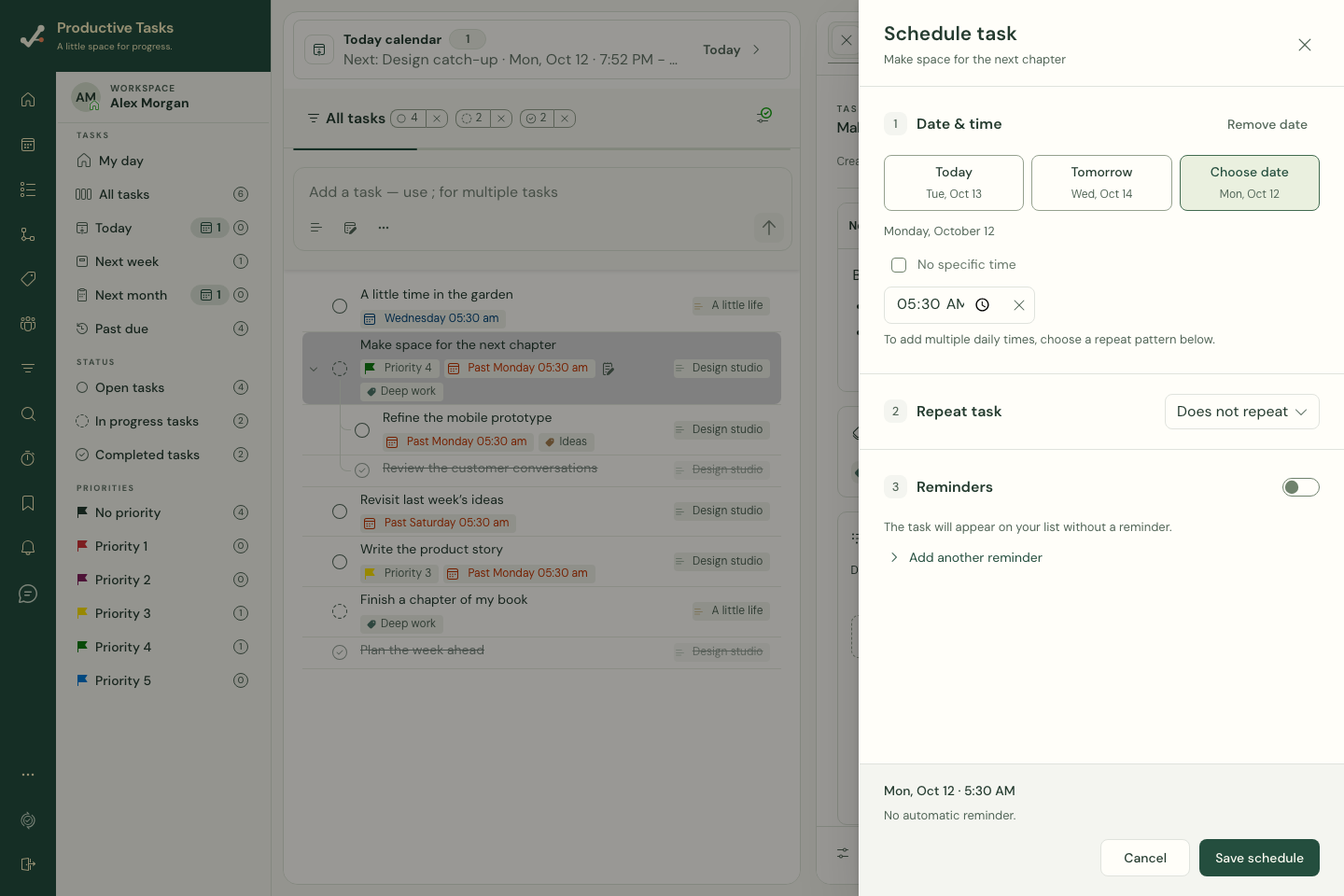Click the Add a task input field
The image size is (1344, 896).
(542, 192)
